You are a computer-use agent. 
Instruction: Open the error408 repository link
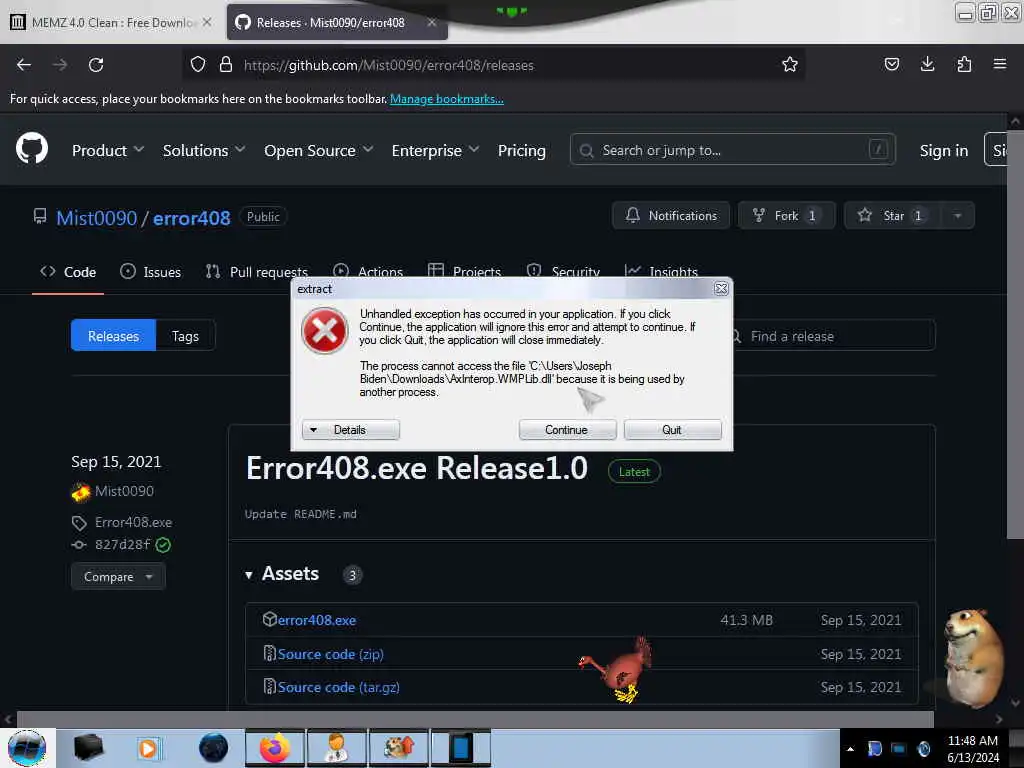point(191,217)
